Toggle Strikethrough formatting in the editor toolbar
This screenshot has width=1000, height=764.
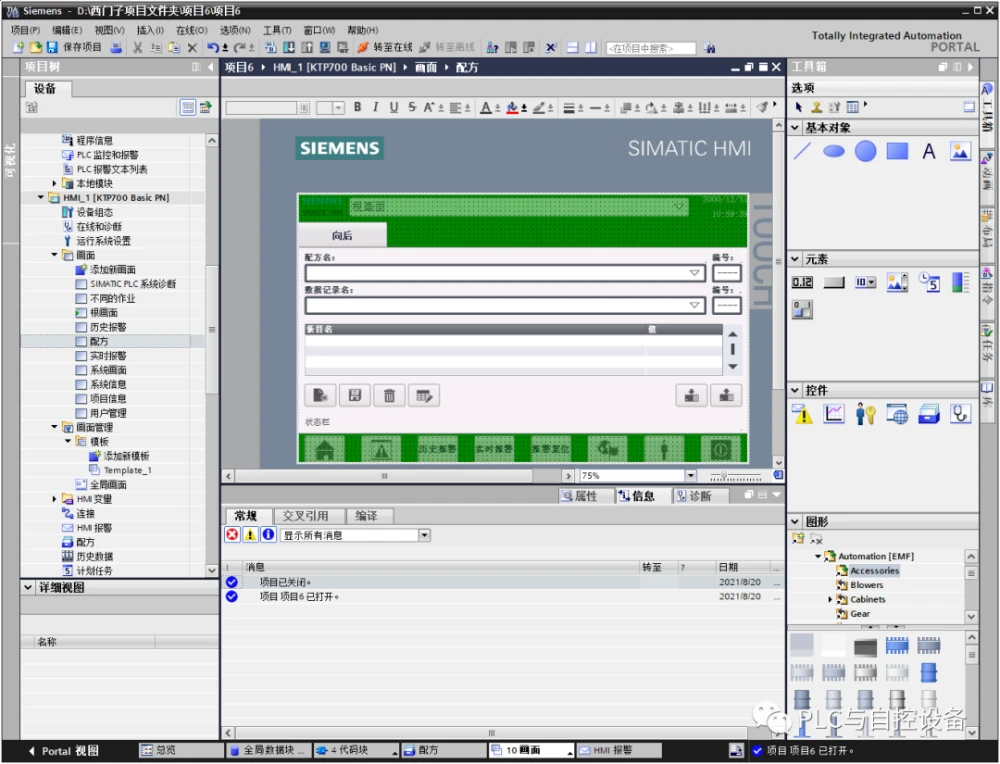point(412,107)
